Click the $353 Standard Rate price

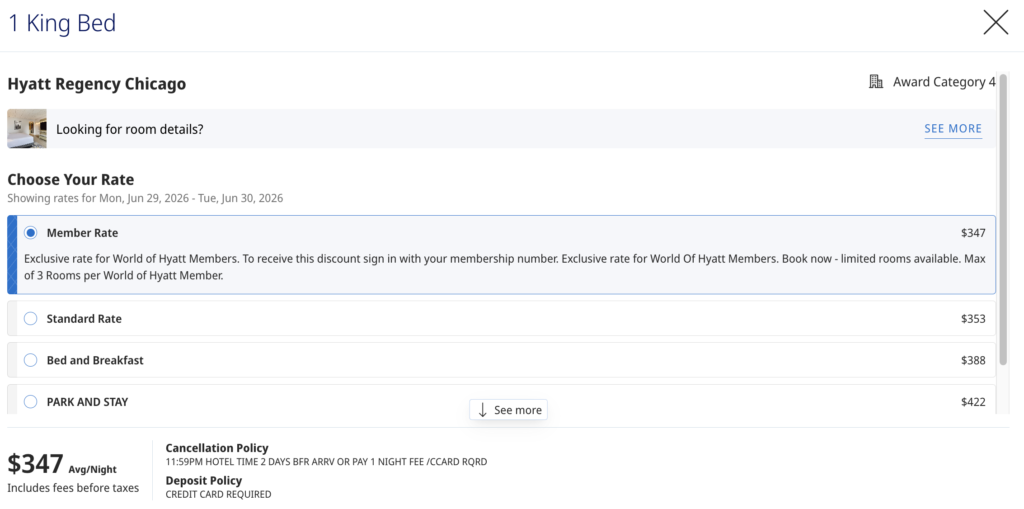coord(973,319)
